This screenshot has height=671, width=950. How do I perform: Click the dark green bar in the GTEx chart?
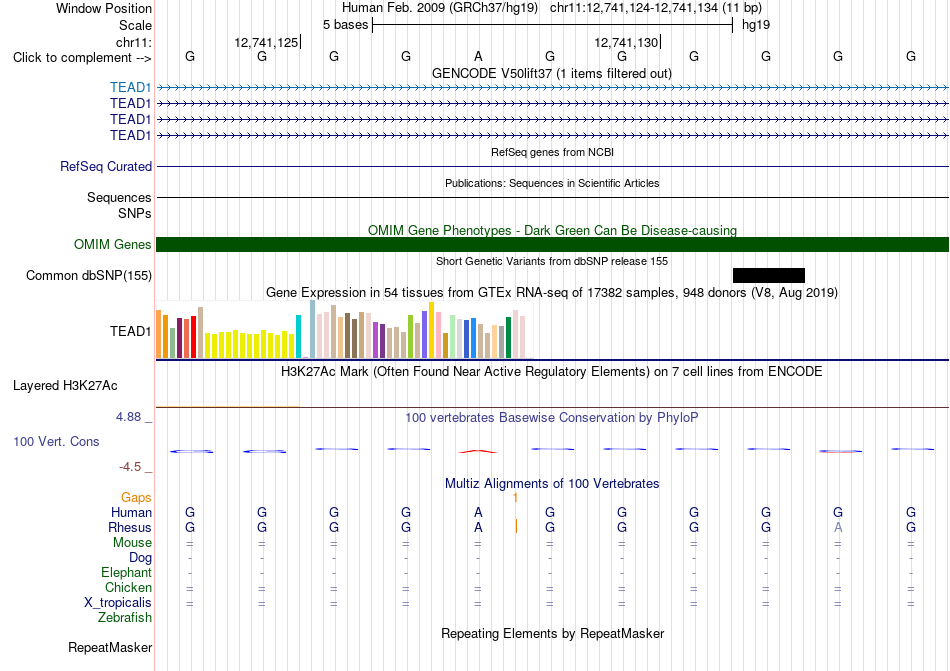coord(508,338)
